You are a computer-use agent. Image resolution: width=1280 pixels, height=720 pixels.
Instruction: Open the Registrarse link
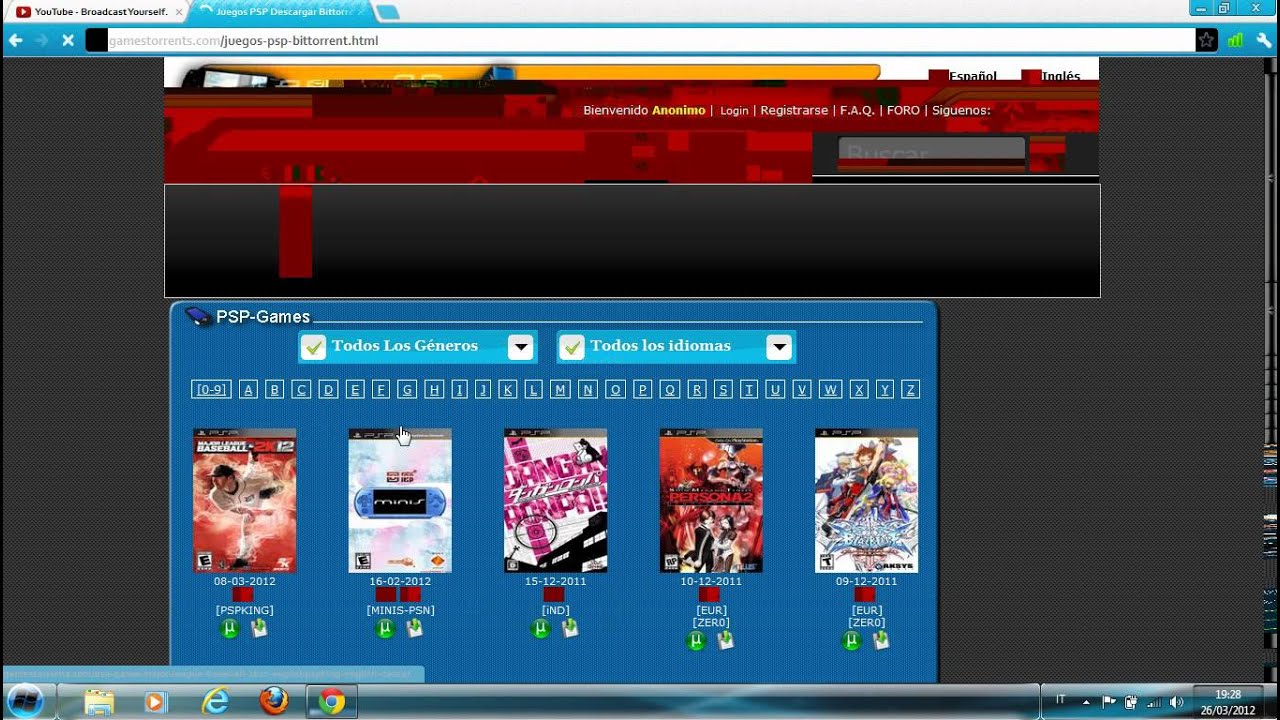pyautogui.click(x=794, y=110)
